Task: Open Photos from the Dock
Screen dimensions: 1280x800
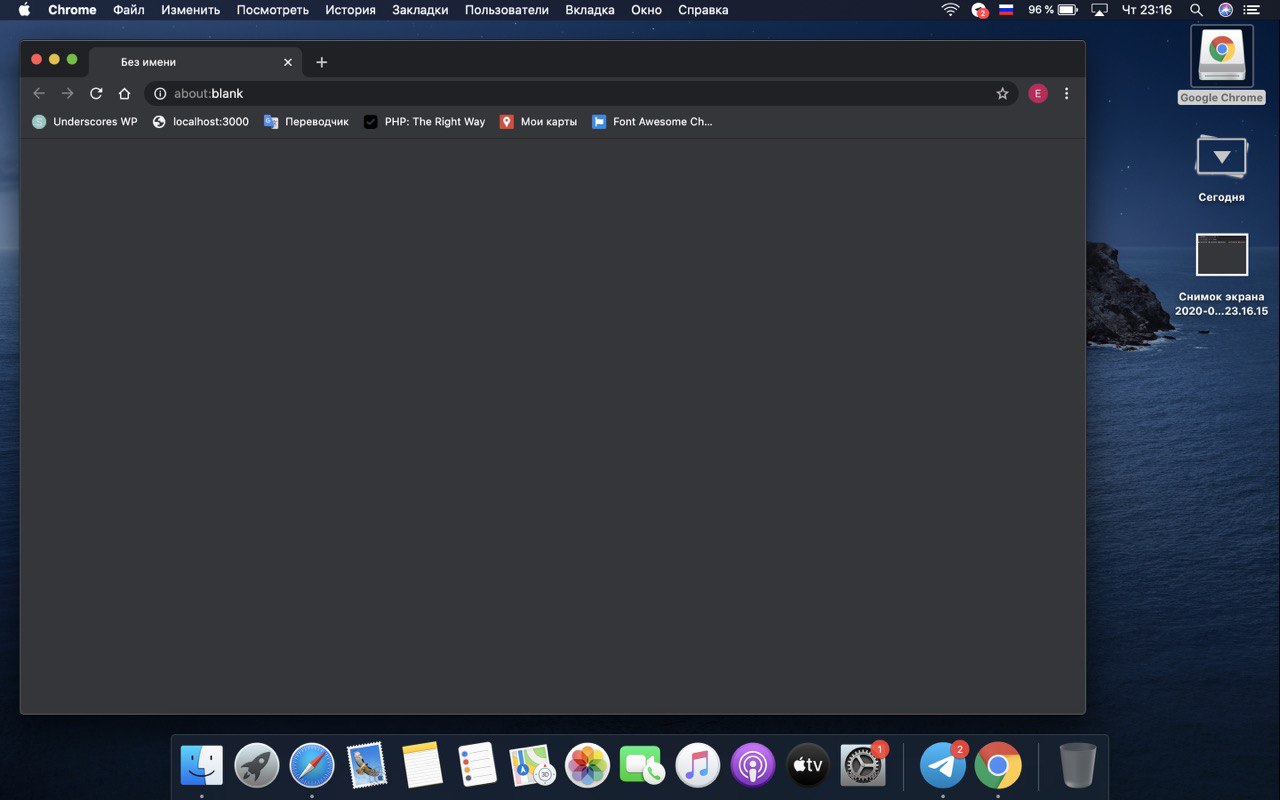Action: [x=588, y=766]
